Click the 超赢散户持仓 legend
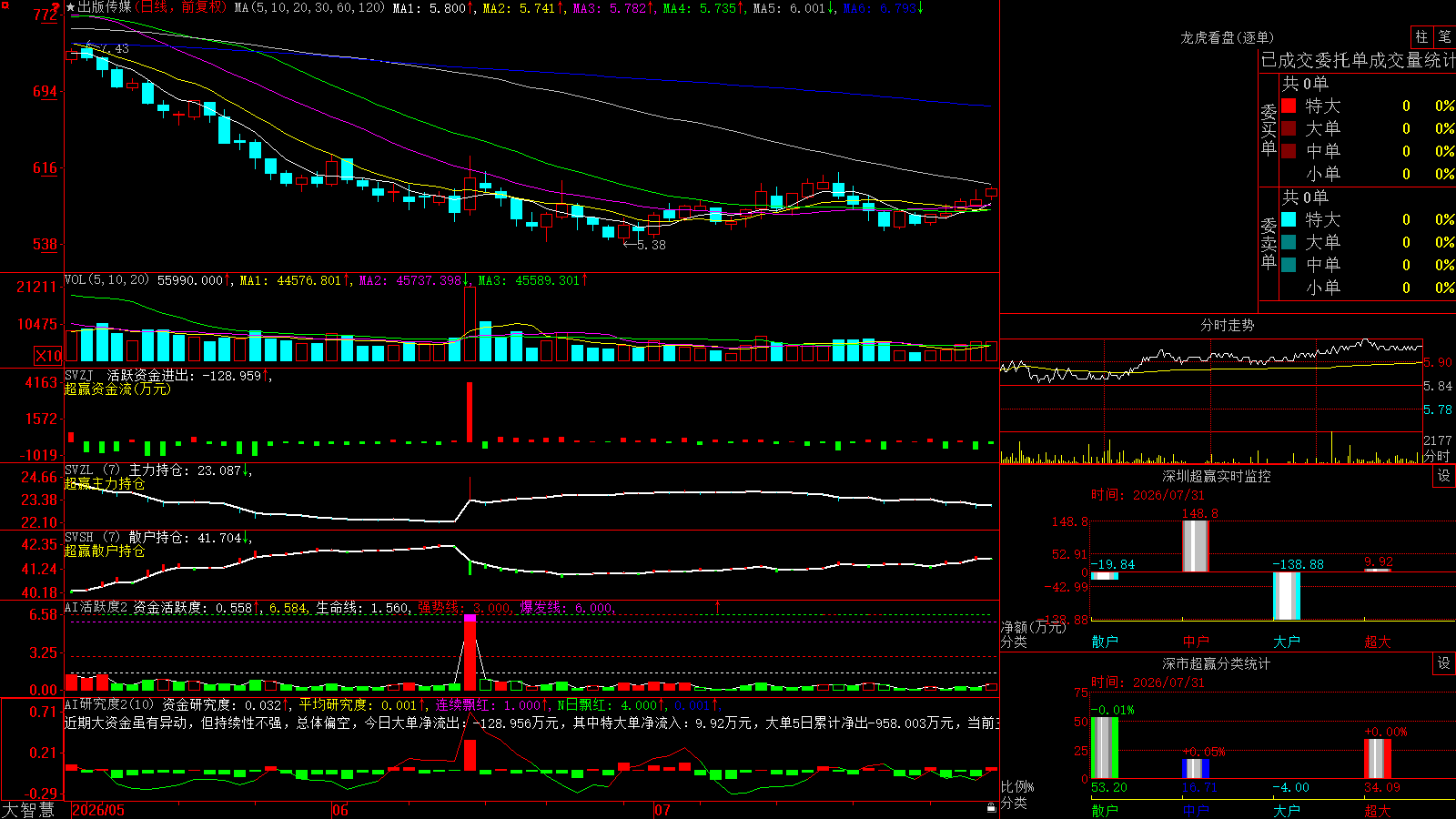The image size is (1456, 819). (105, 551)
